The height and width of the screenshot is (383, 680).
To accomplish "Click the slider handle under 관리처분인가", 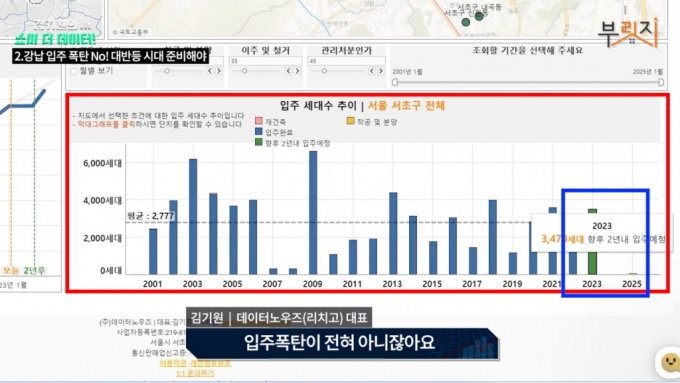I will (x=324, y=71).
